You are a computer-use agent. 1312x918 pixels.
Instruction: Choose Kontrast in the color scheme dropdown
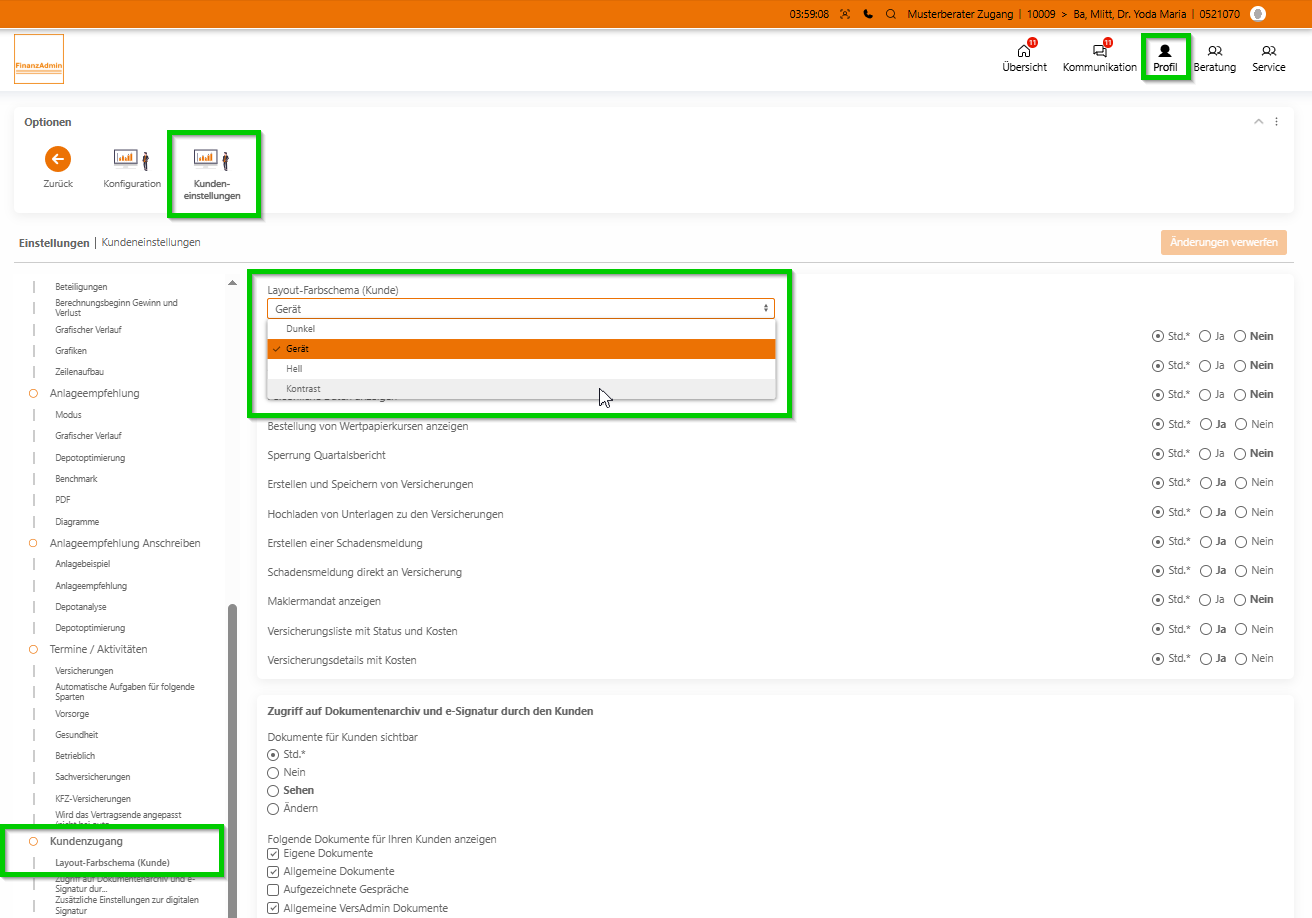pos(303,389)
